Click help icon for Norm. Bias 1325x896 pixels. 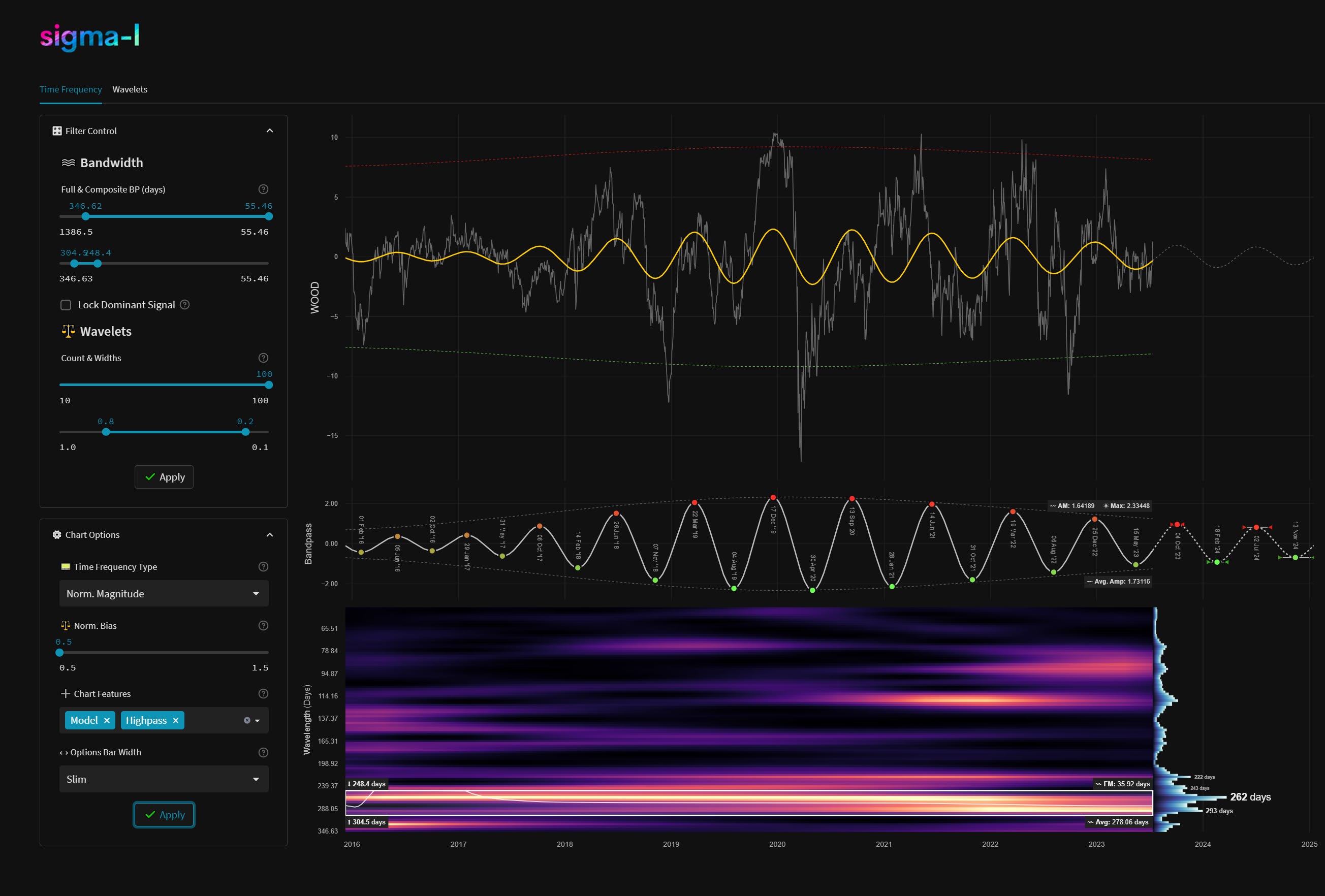click(263, 626)
